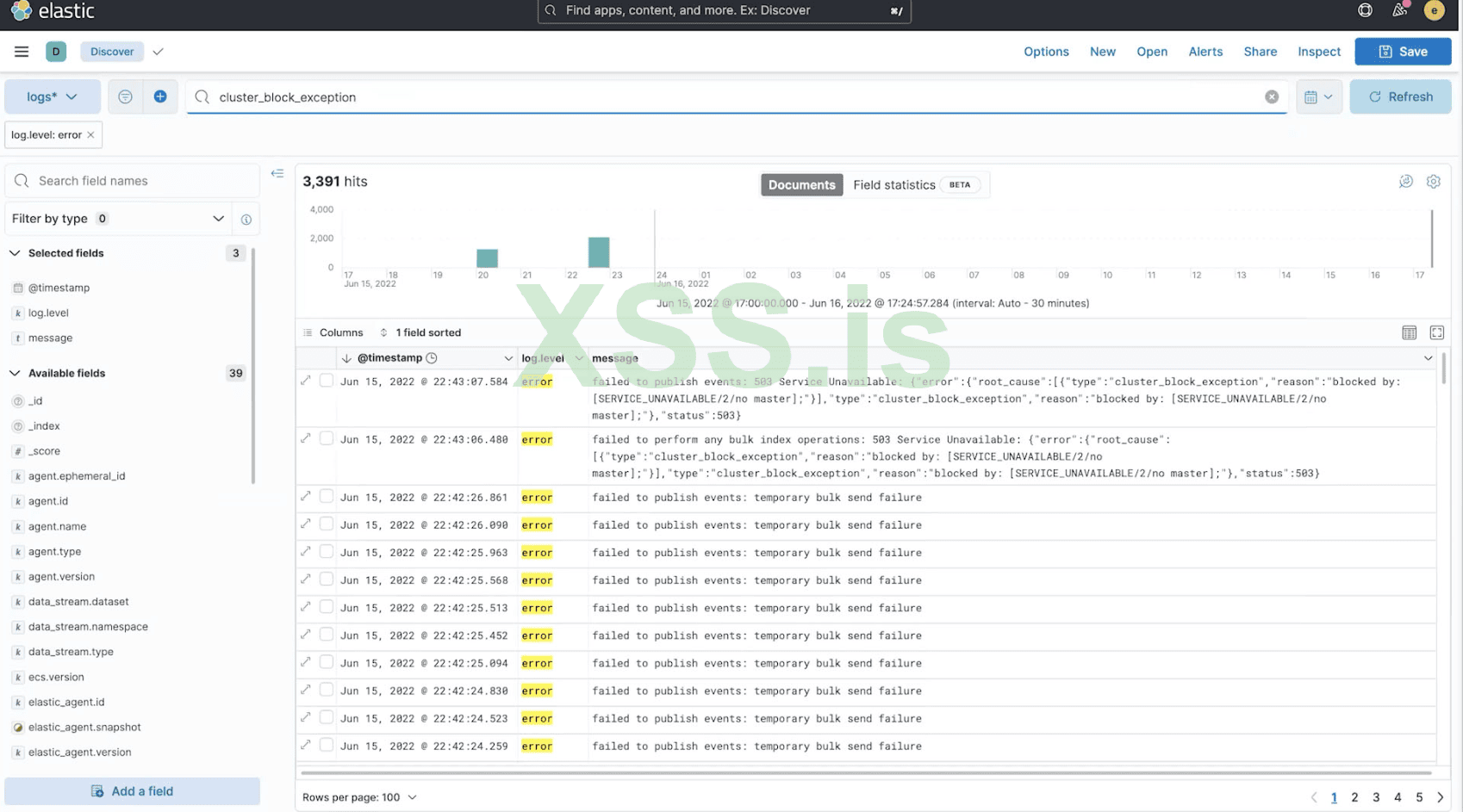Open the display density selector icon
Viewport: 1463px width, 812px height.
(1409, 332)
